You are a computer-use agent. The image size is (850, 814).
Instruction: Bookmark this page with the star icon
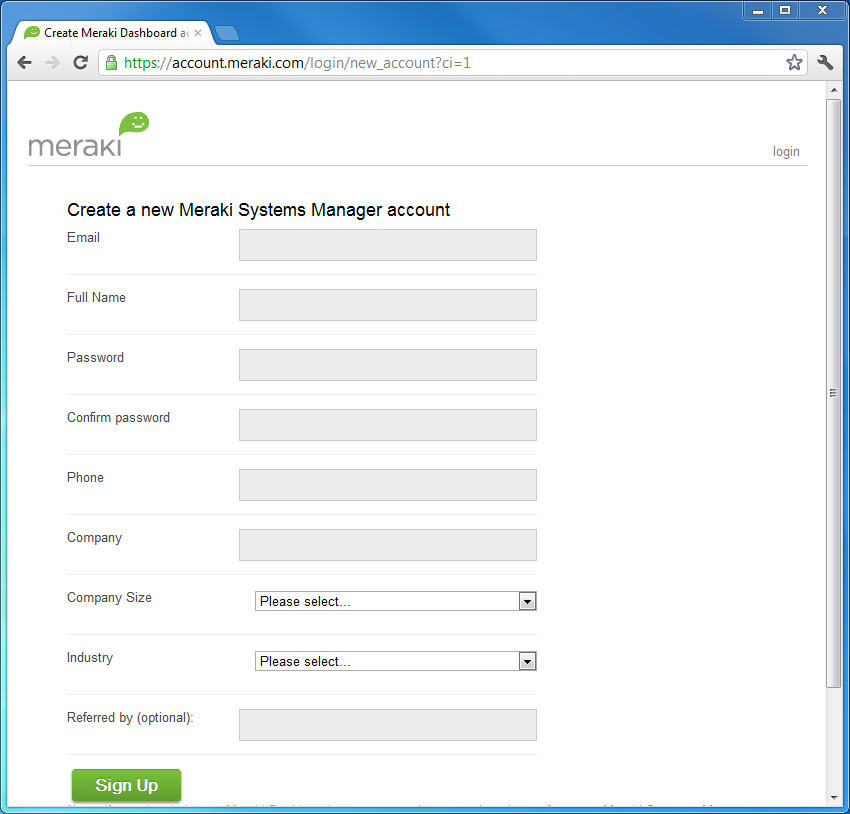click(794, 63)
